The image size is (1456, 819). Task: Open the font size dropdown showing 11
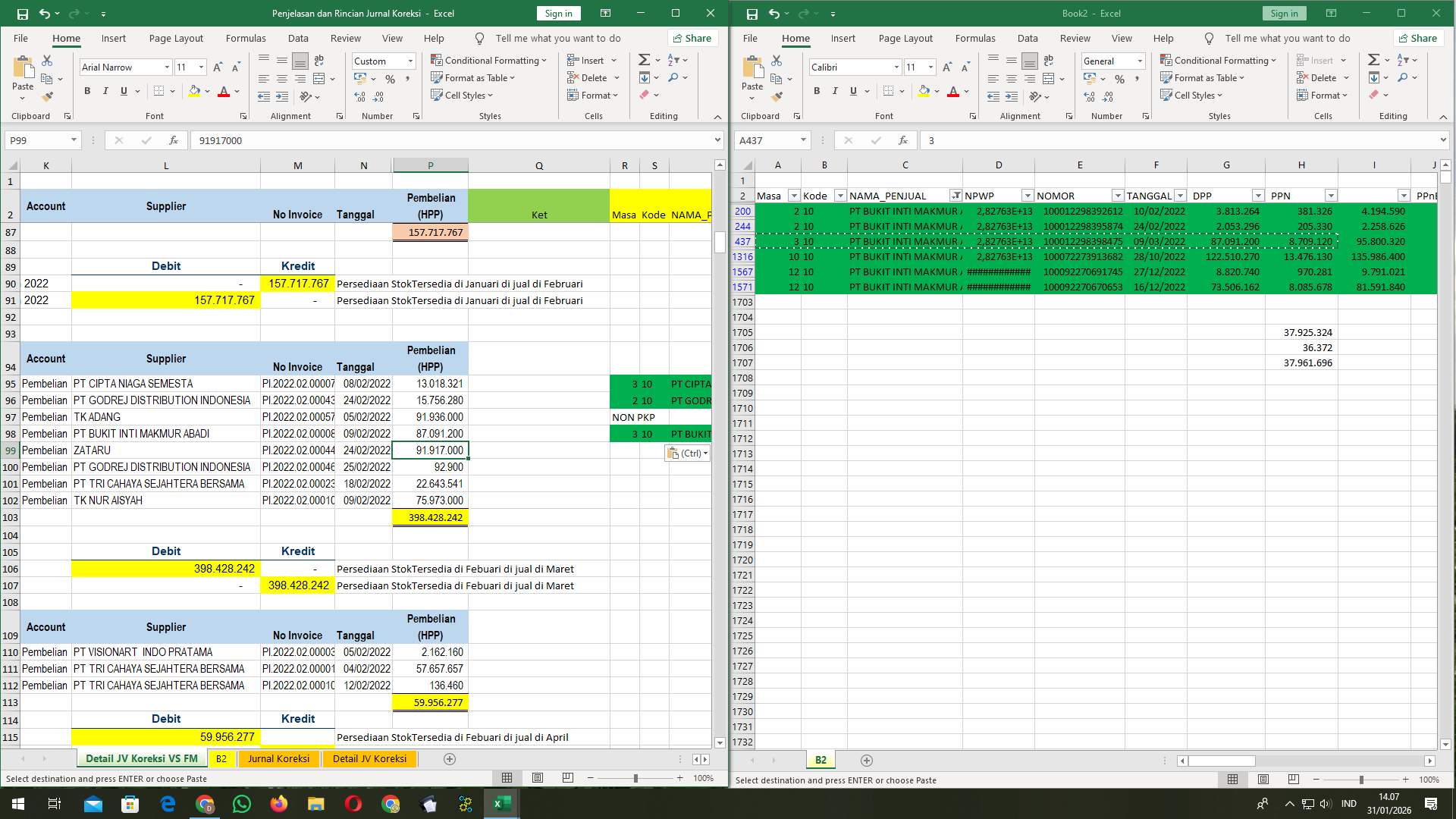click(189, 67)
